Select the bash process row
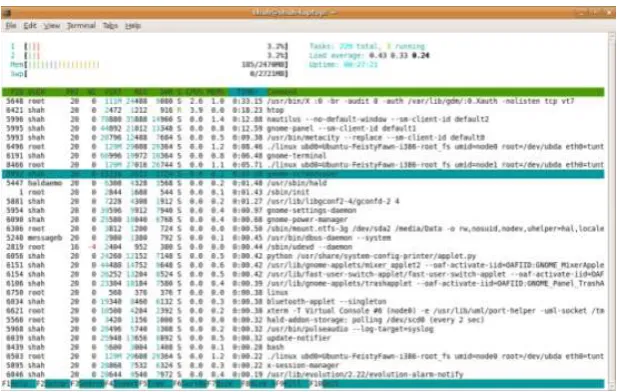Screen dimensions: 617x392 [303, 347]
